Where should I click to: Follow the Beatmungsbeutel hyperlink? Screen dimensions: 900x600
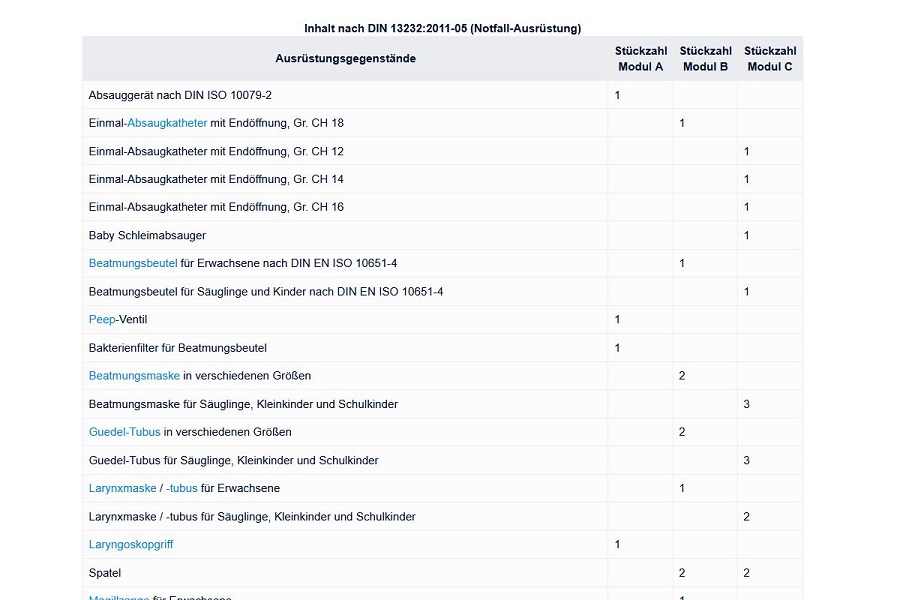click(x=133, y=263)
